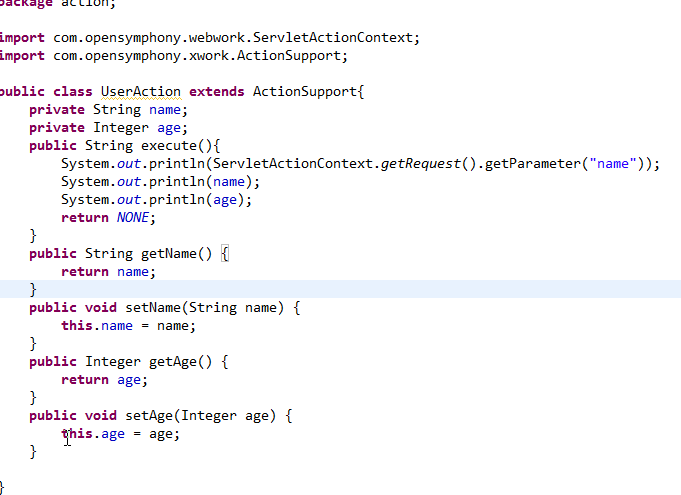Click the xwork.ActionSupport import statement
The width and height of the screenshot is (681, 495).
[173, 56]
